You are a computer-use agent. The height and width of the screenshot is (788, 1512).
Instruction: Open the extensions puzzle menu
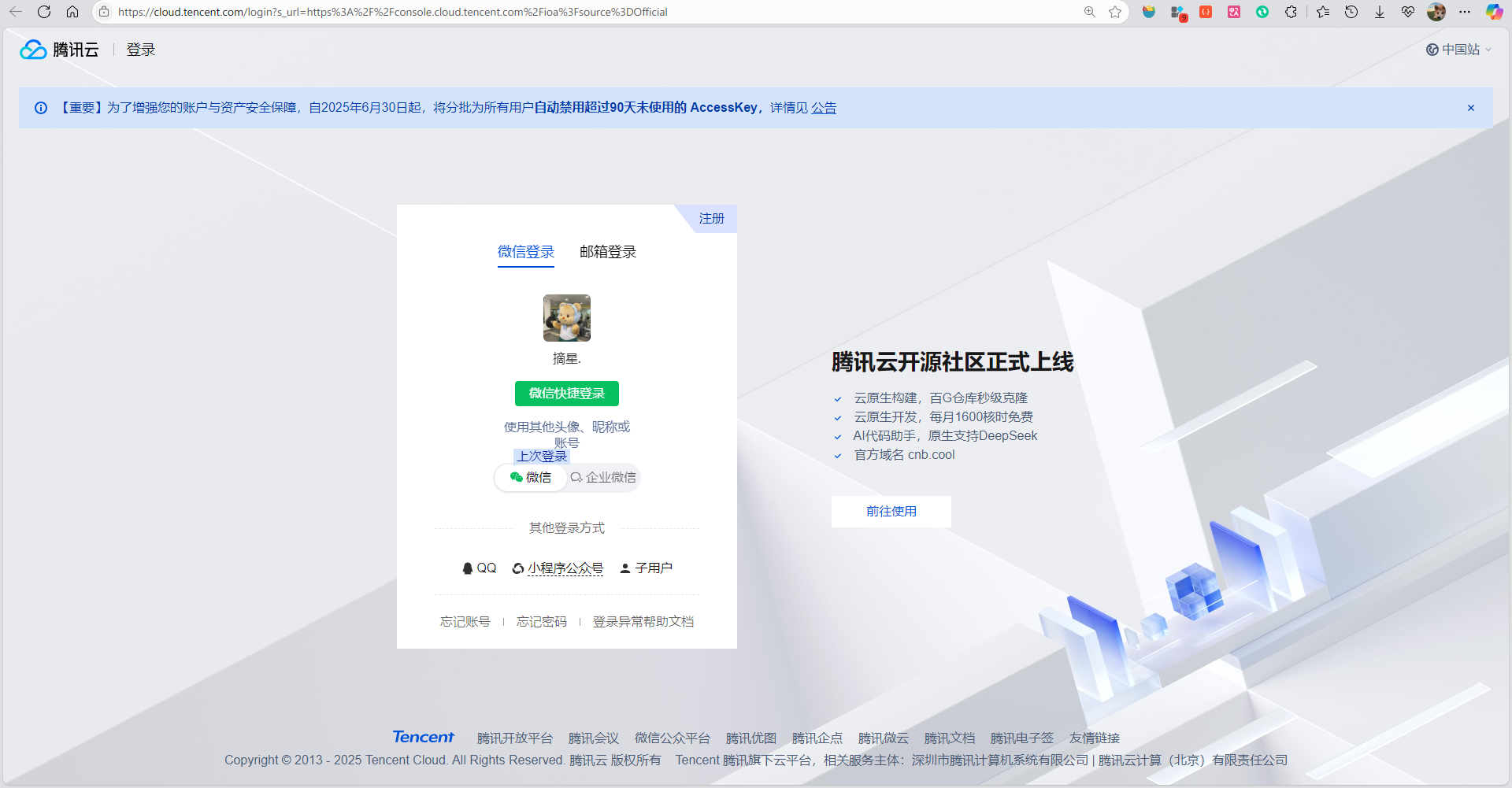1291,12
